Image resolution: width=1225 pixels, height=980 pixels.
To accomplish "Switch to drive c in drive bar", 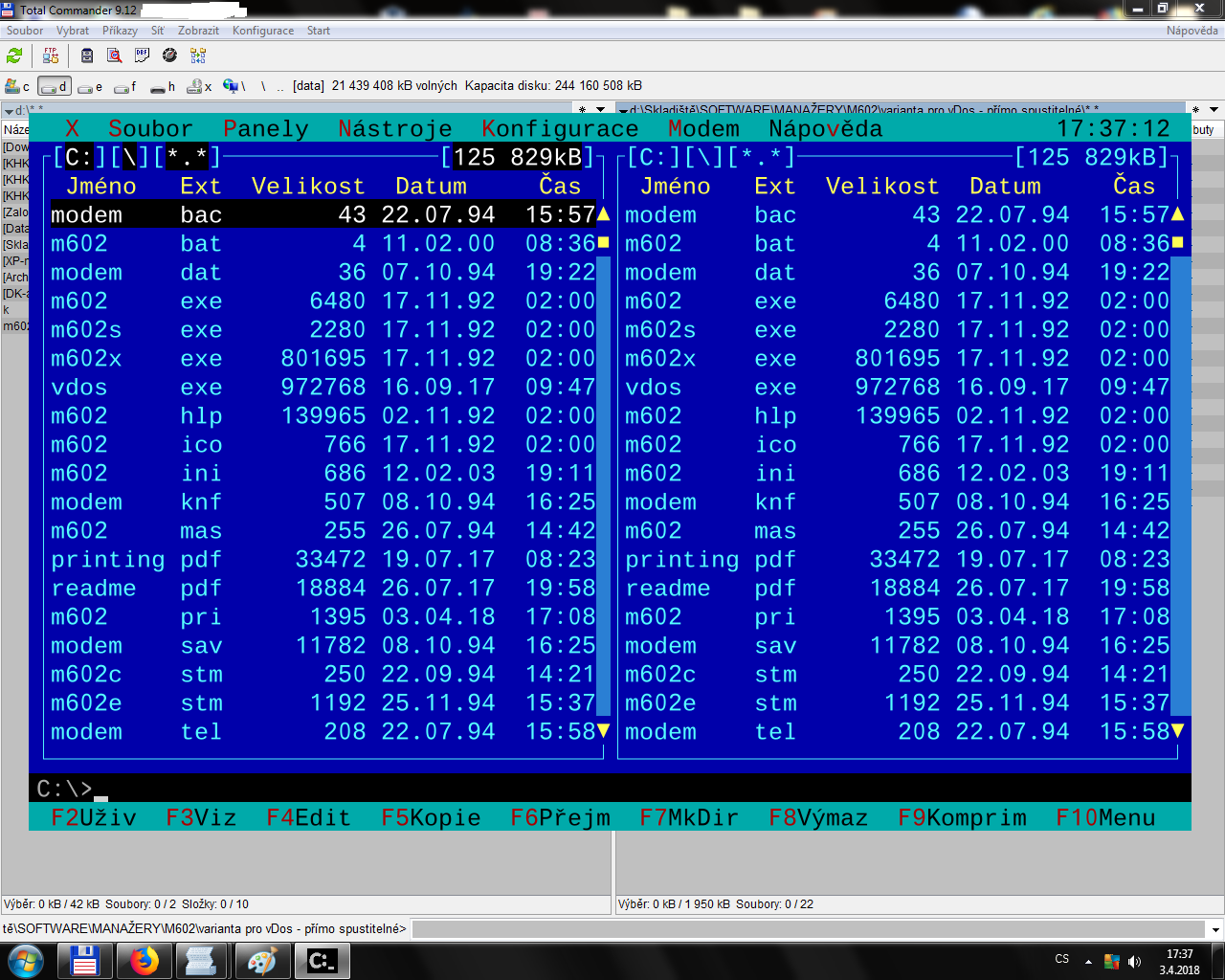I will 18,86.
